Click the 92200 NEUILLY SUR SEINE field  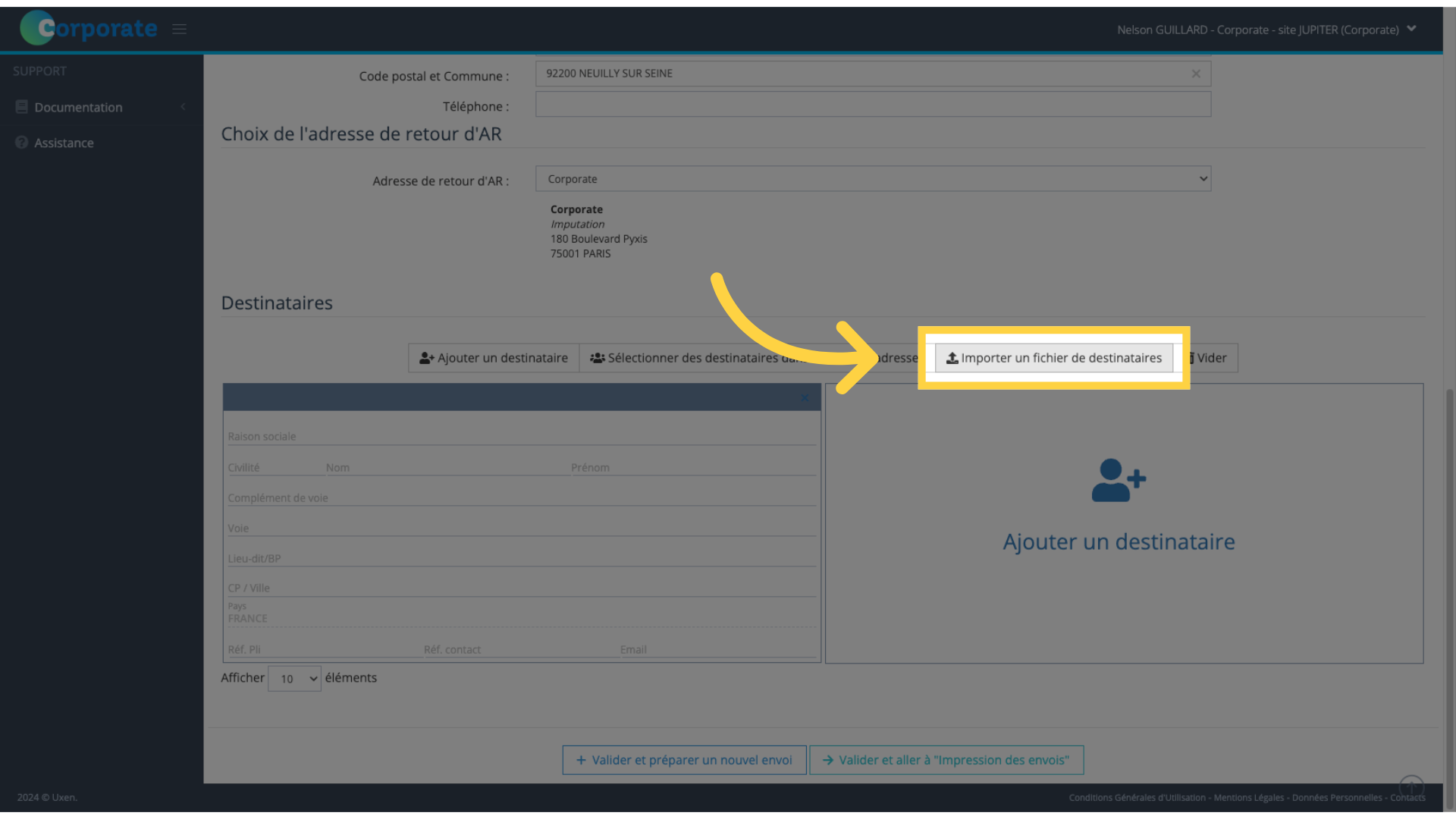[x=873, y=74]
